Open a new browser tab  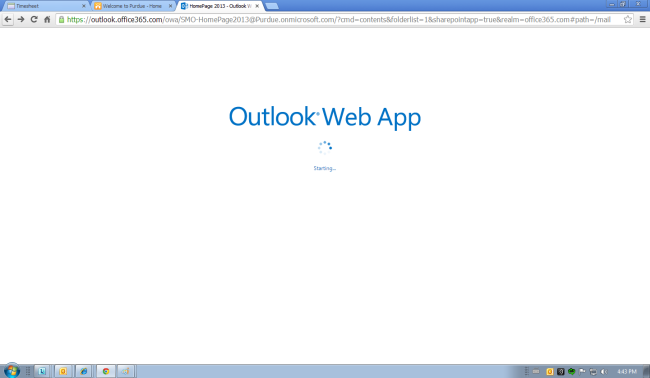point(272,6)
